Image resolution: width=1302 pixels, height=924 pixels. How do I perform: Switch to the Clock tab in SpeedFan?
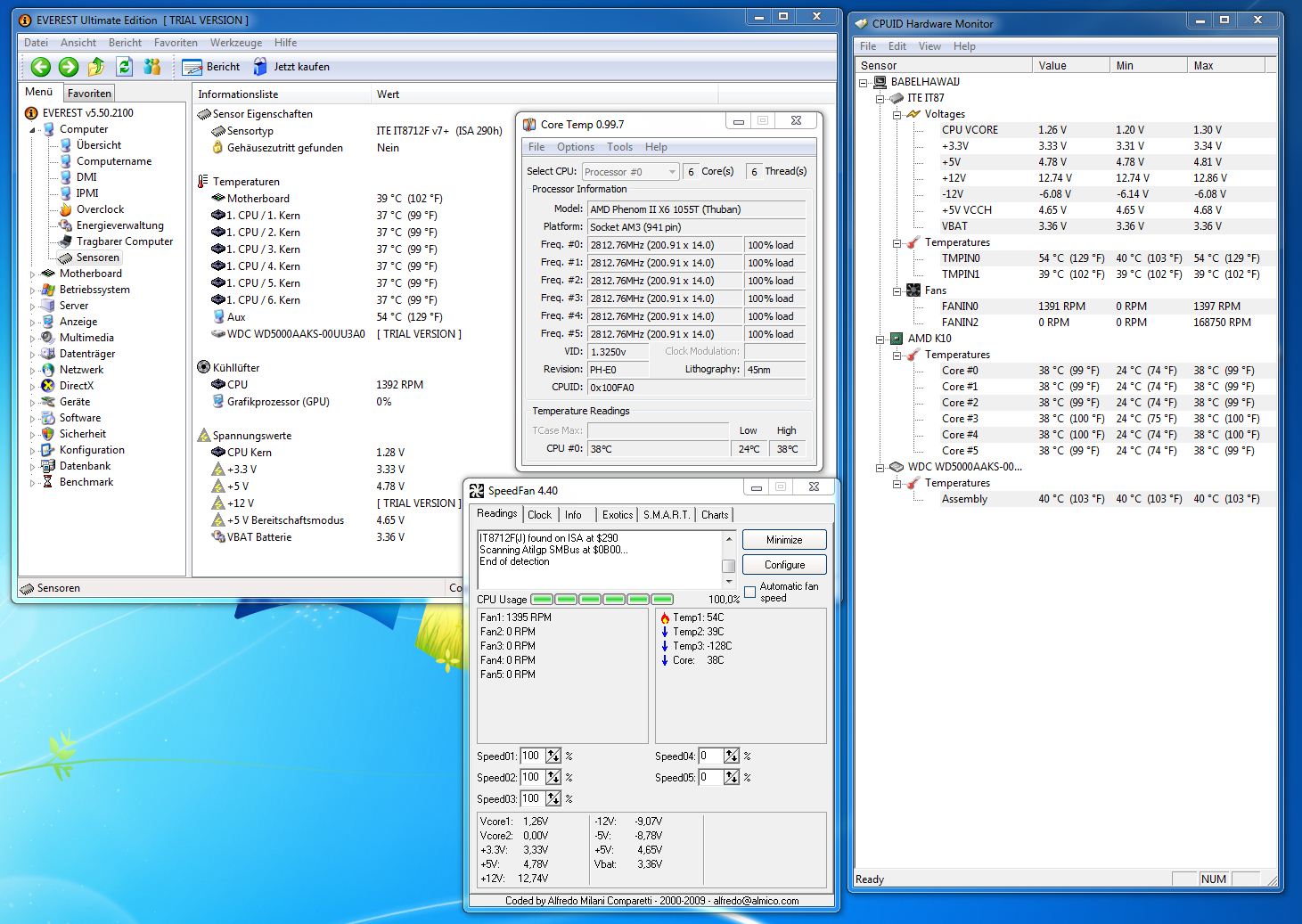point(539,515)
